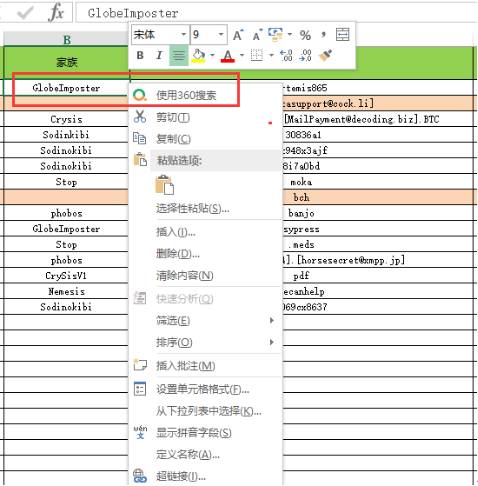Click the paste clipboard icon under 粘贴选项
Screen dimensions: 478x486
click(x=164, y=184)
